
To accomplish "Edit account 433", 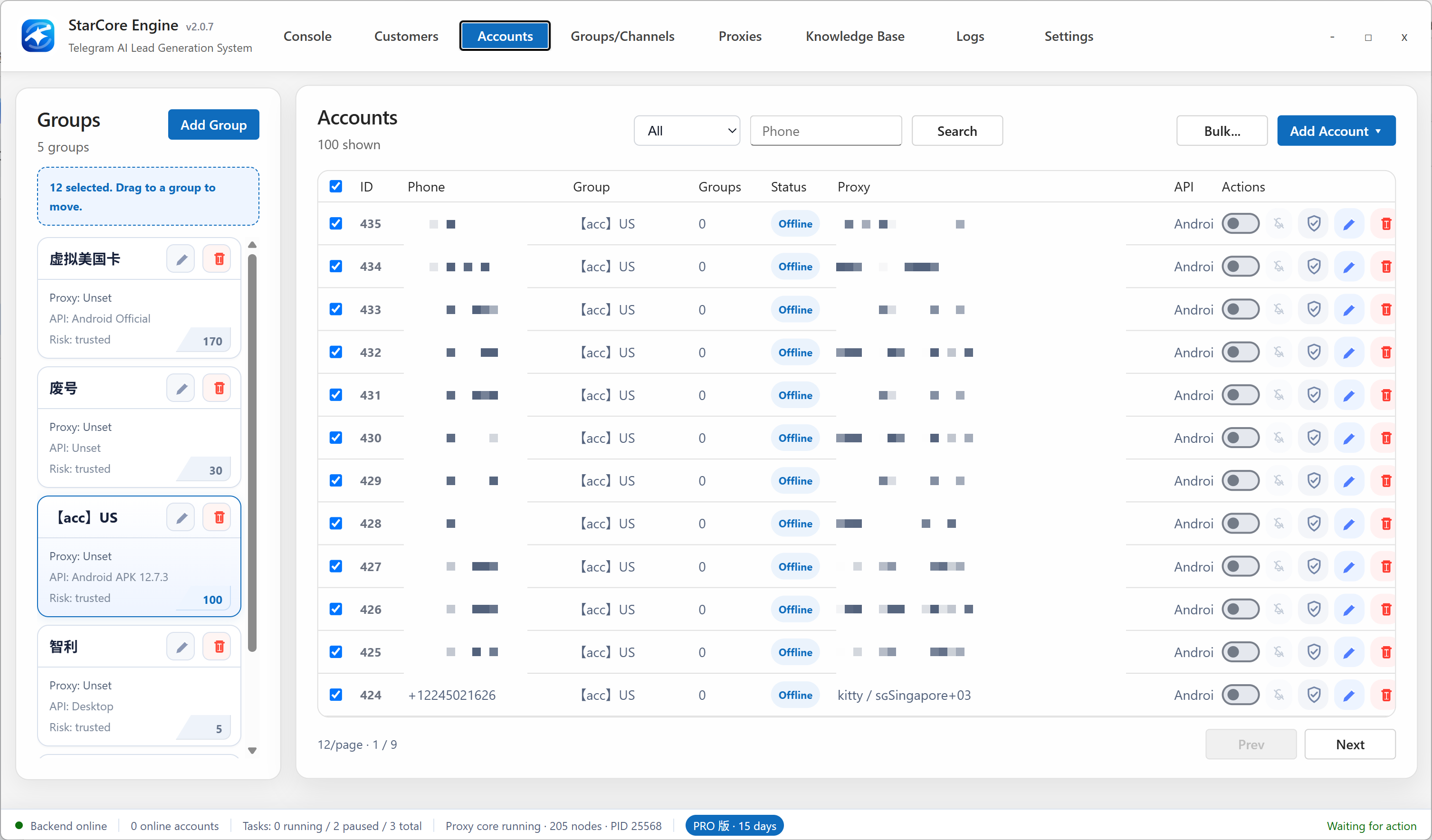I will 1349,309.
